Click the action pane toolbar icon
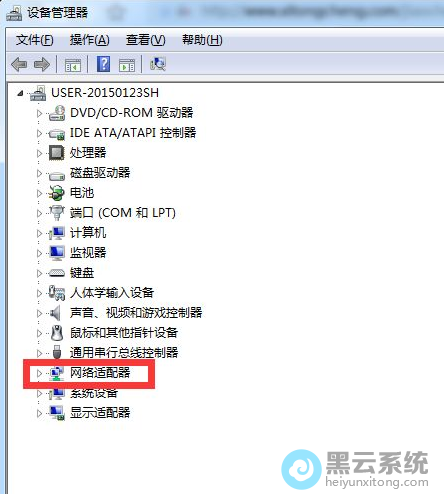 point(127,65)
